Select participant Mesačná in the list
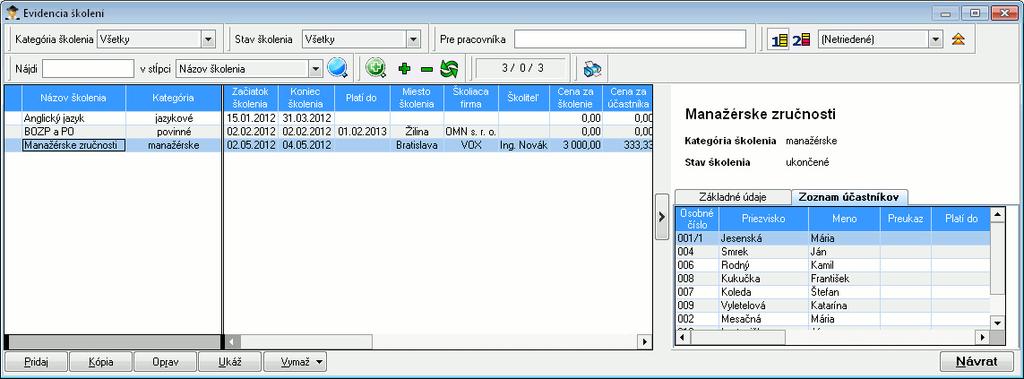1024x379 pixels. pyautogui.click(x=833, y=319)
